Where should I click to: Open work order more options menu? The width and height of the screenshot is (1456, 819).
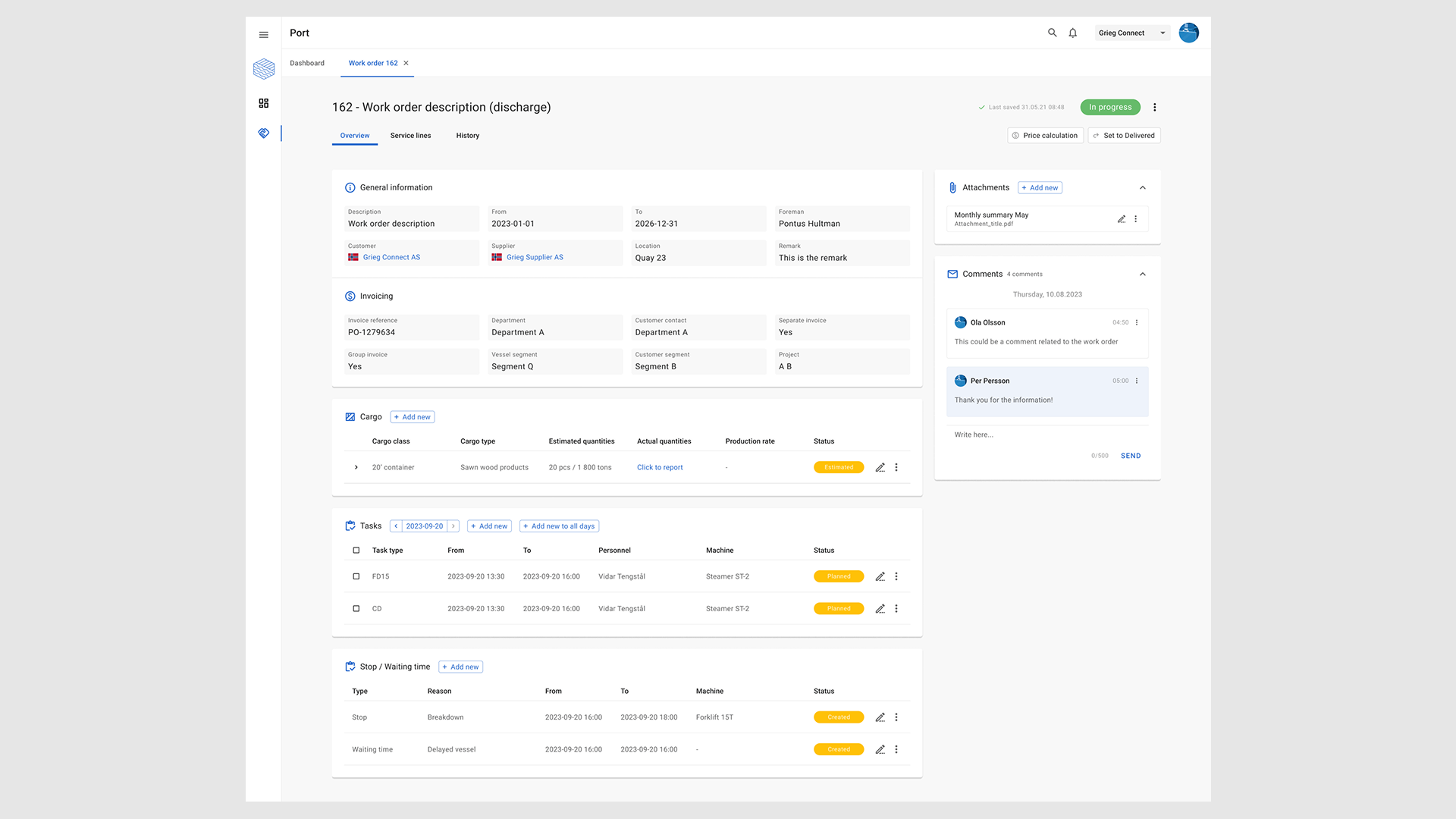tap(1154, 107)
